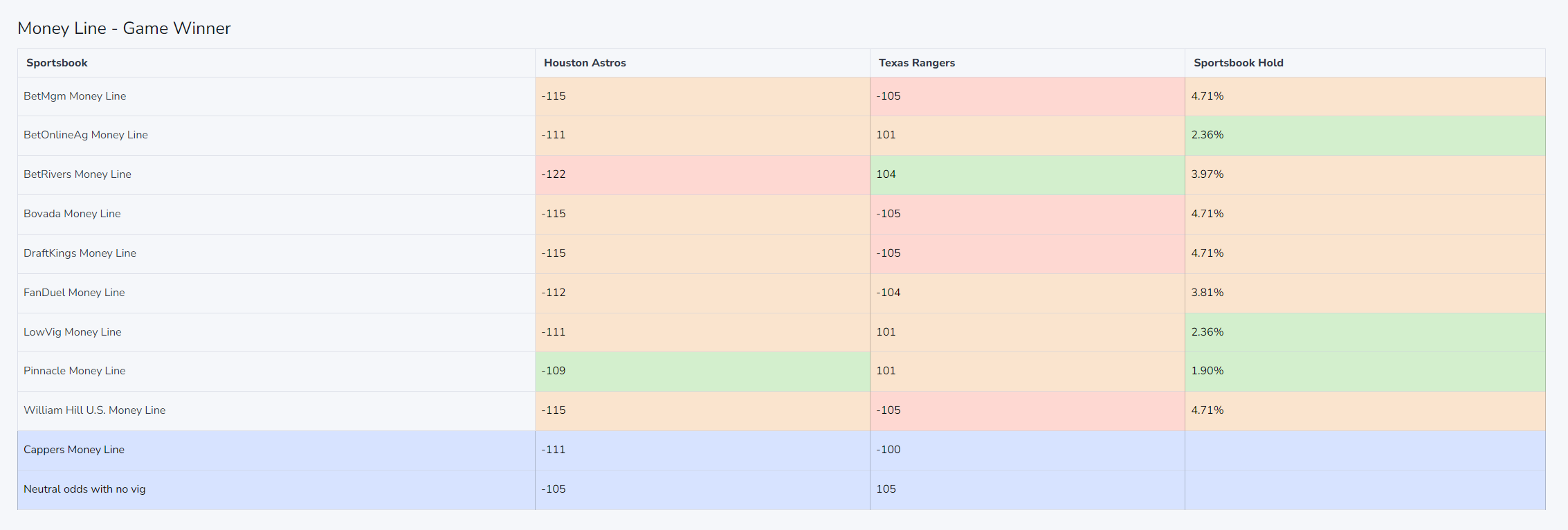Select the BetOnlineAg Money Line row label

coord(86,135)
